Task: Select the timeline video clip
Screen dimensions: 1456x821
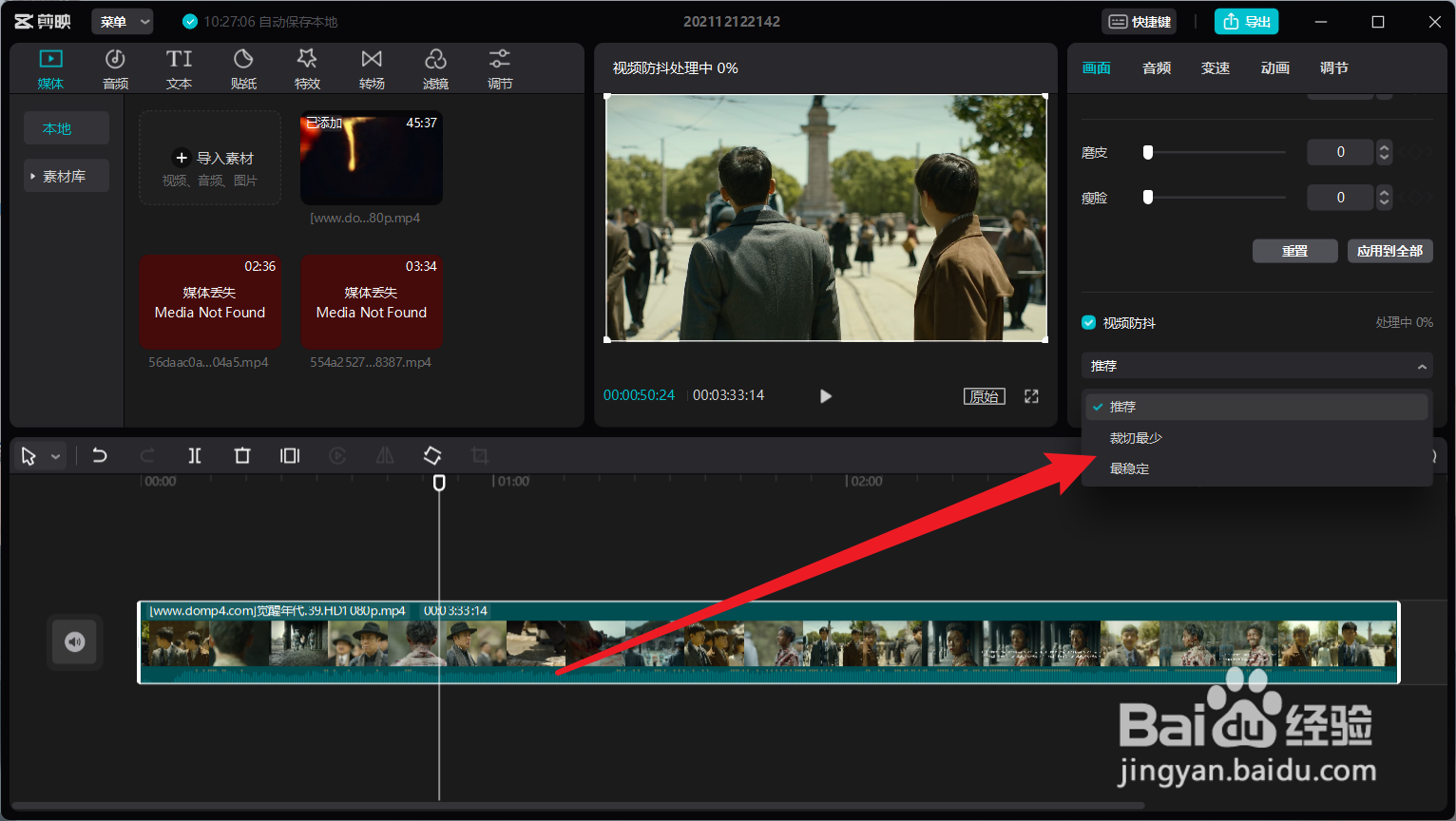Action: pos(769,642)
